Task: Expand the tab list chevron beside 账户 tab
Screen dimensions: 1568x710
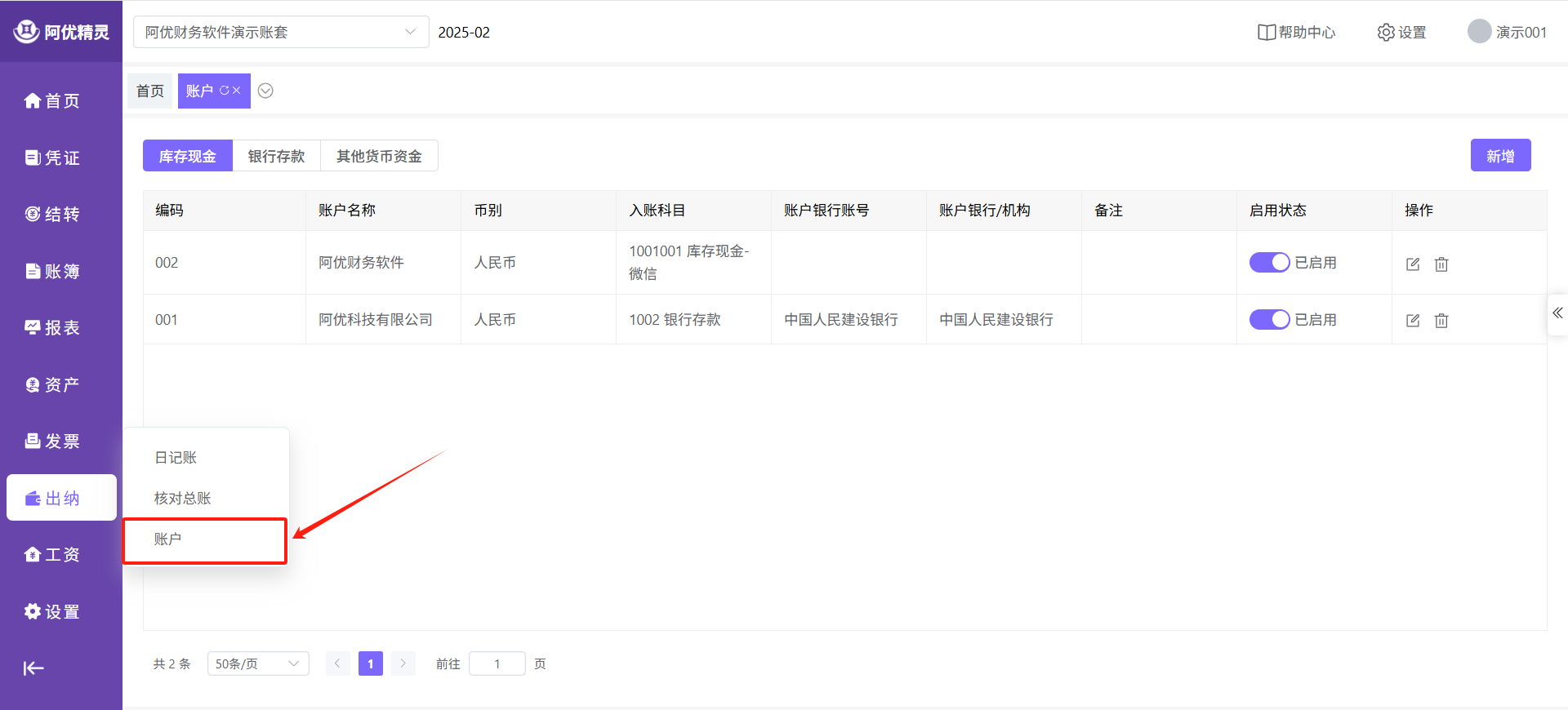Action: coord(265,91)
